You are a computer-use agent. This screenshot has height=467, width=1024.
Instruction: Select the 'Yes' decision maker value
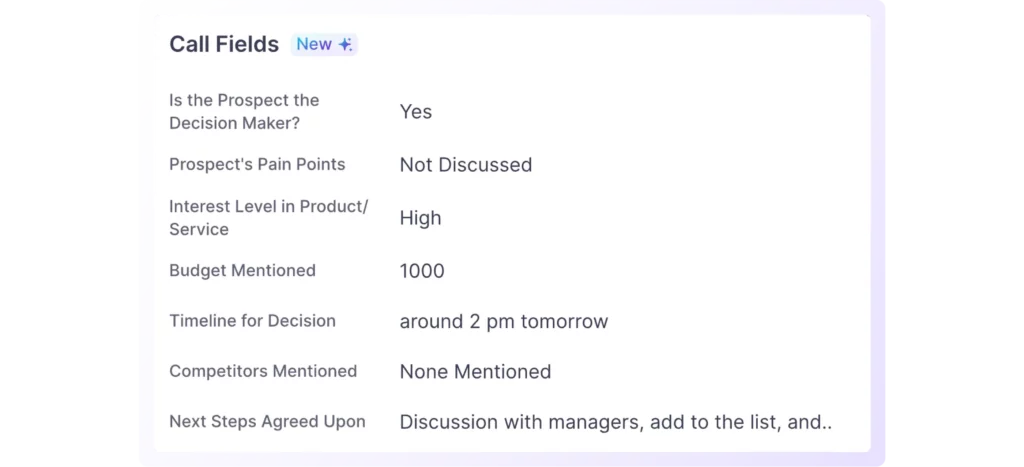416,112
